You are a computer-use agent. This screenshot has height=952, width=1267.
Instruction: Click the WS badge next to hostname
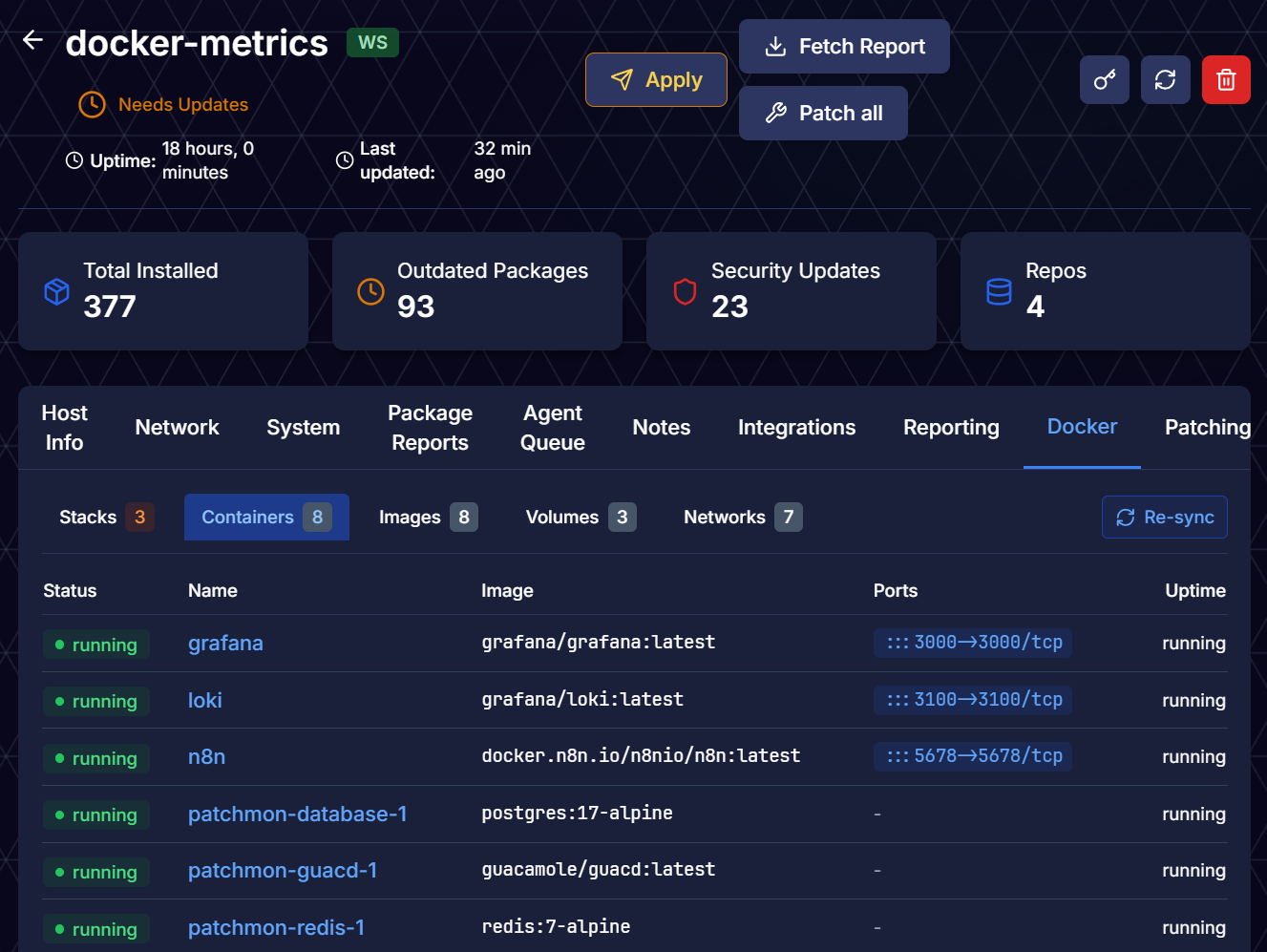click(x=372, y=42)
